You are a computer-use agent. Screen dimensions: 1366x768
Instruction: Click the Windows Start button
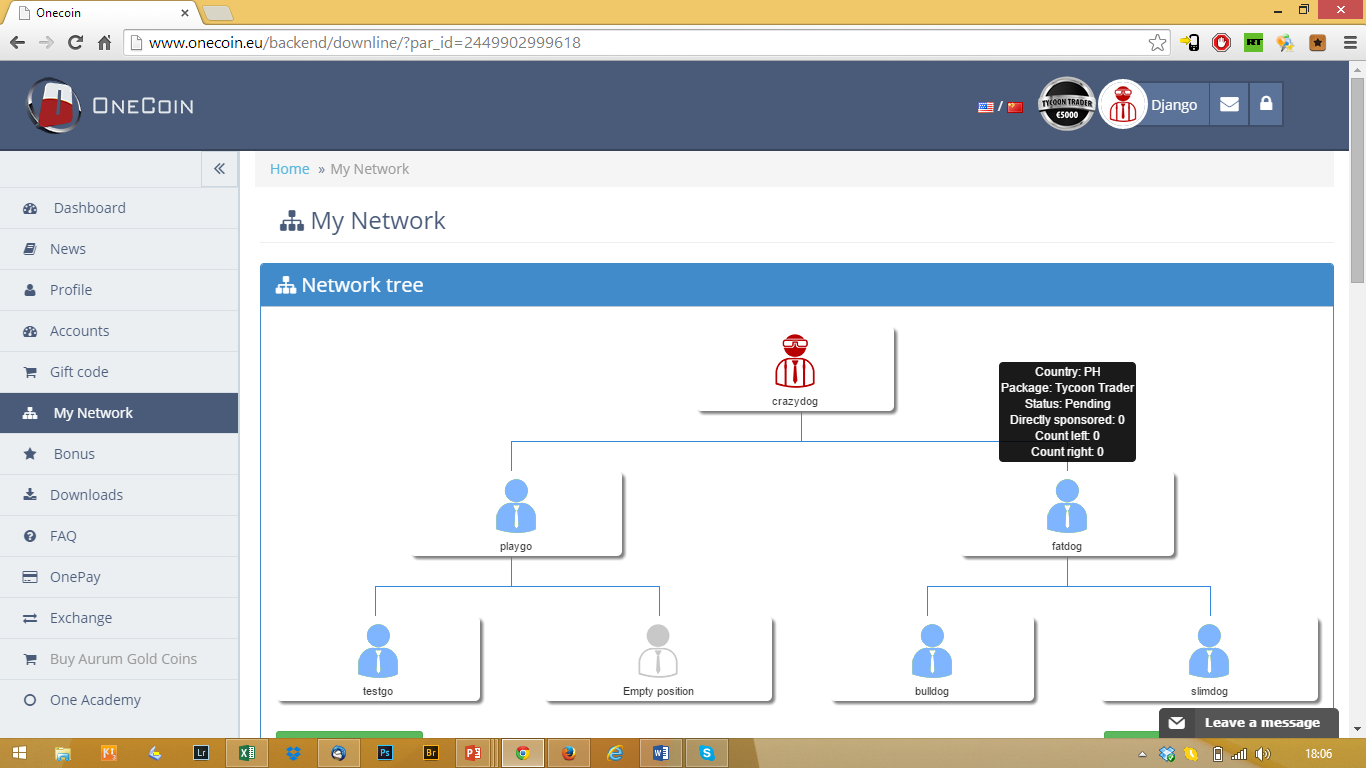[x=19, y=753]
